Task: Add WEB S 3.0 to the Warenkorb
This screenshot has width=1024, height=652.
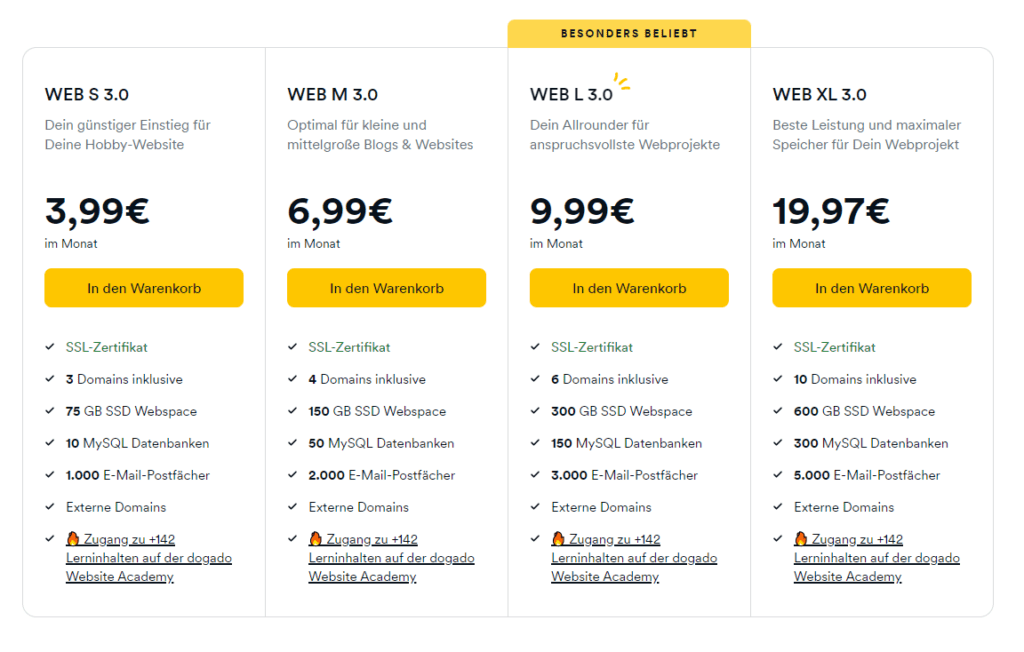Action: (x=144, y=287)
